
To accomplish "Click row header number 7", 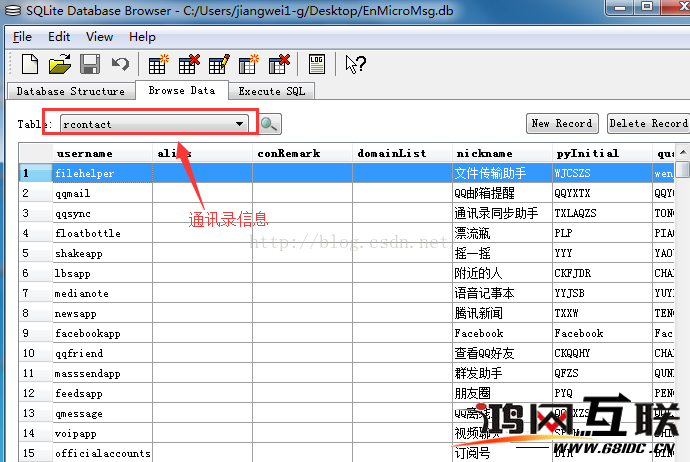I will [36, 293].
